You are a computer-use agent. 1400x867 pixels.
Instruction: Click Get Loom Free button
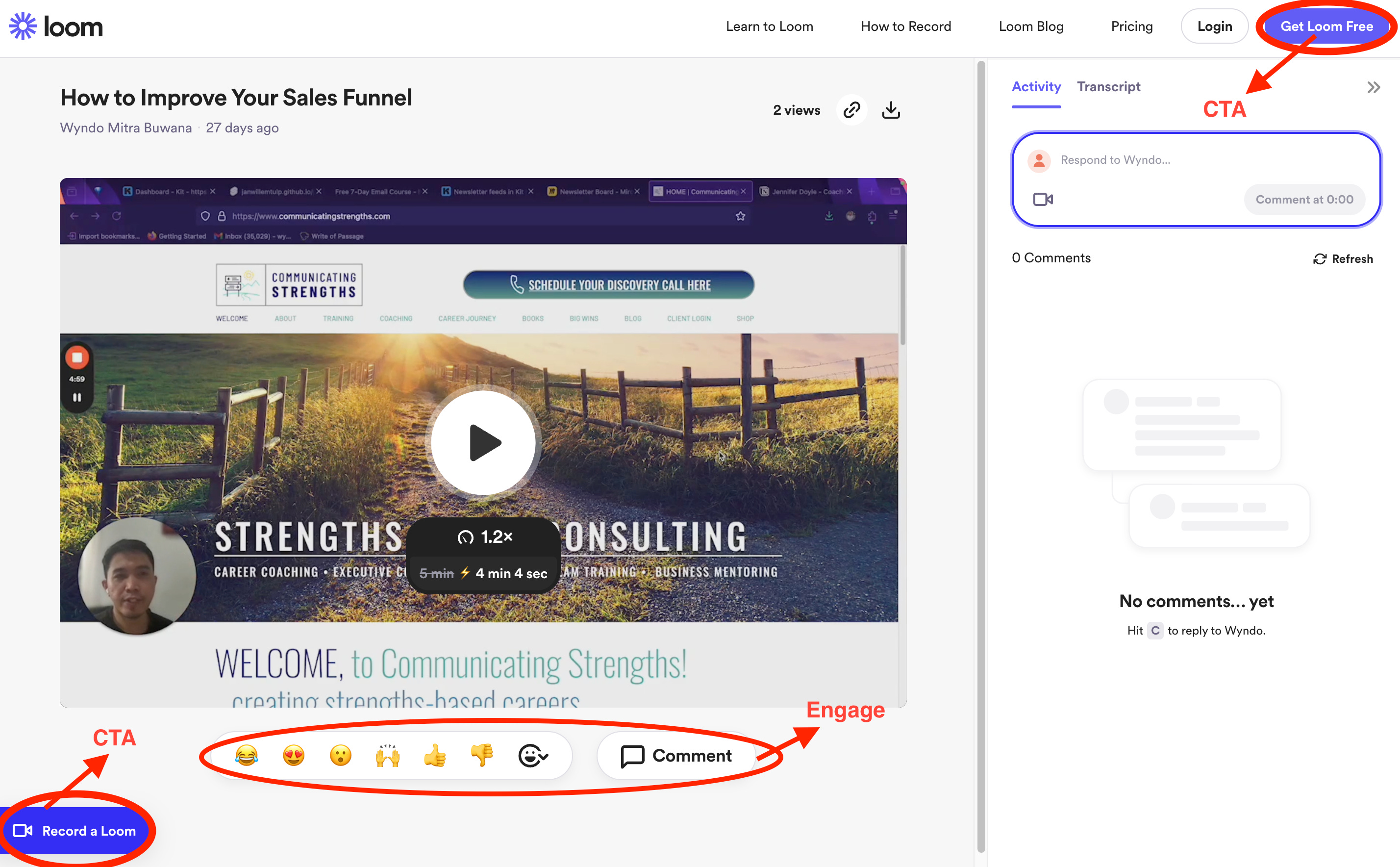pos(1326,26)
